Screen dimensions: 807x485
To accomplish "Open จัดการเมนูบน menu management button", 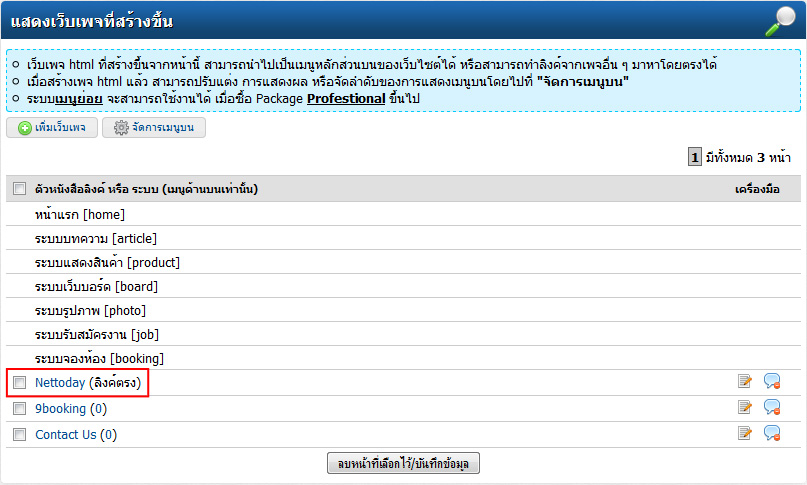I will 153,128.
